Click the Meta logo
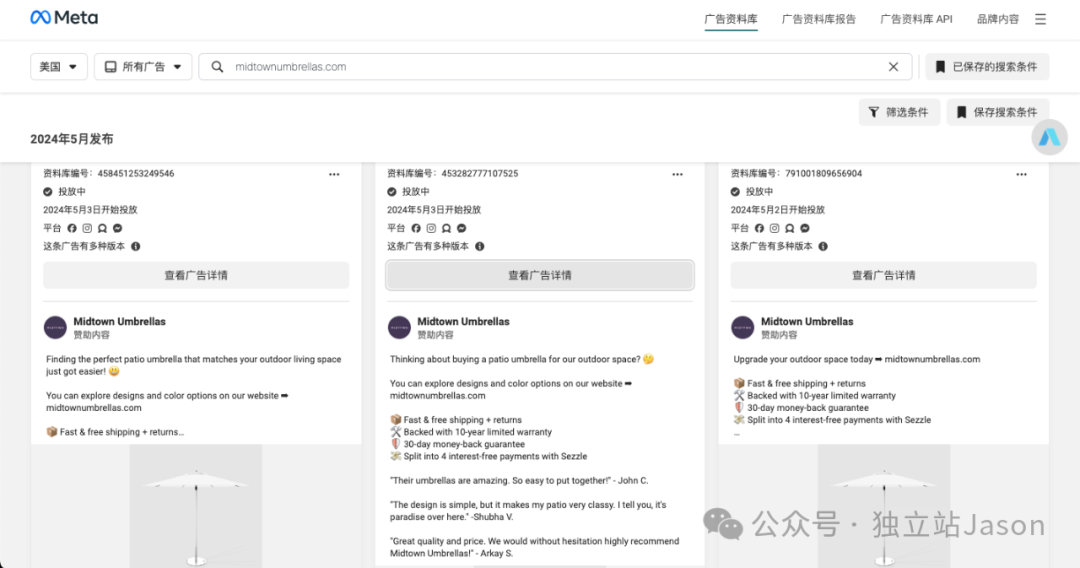 tap(64, 18)
